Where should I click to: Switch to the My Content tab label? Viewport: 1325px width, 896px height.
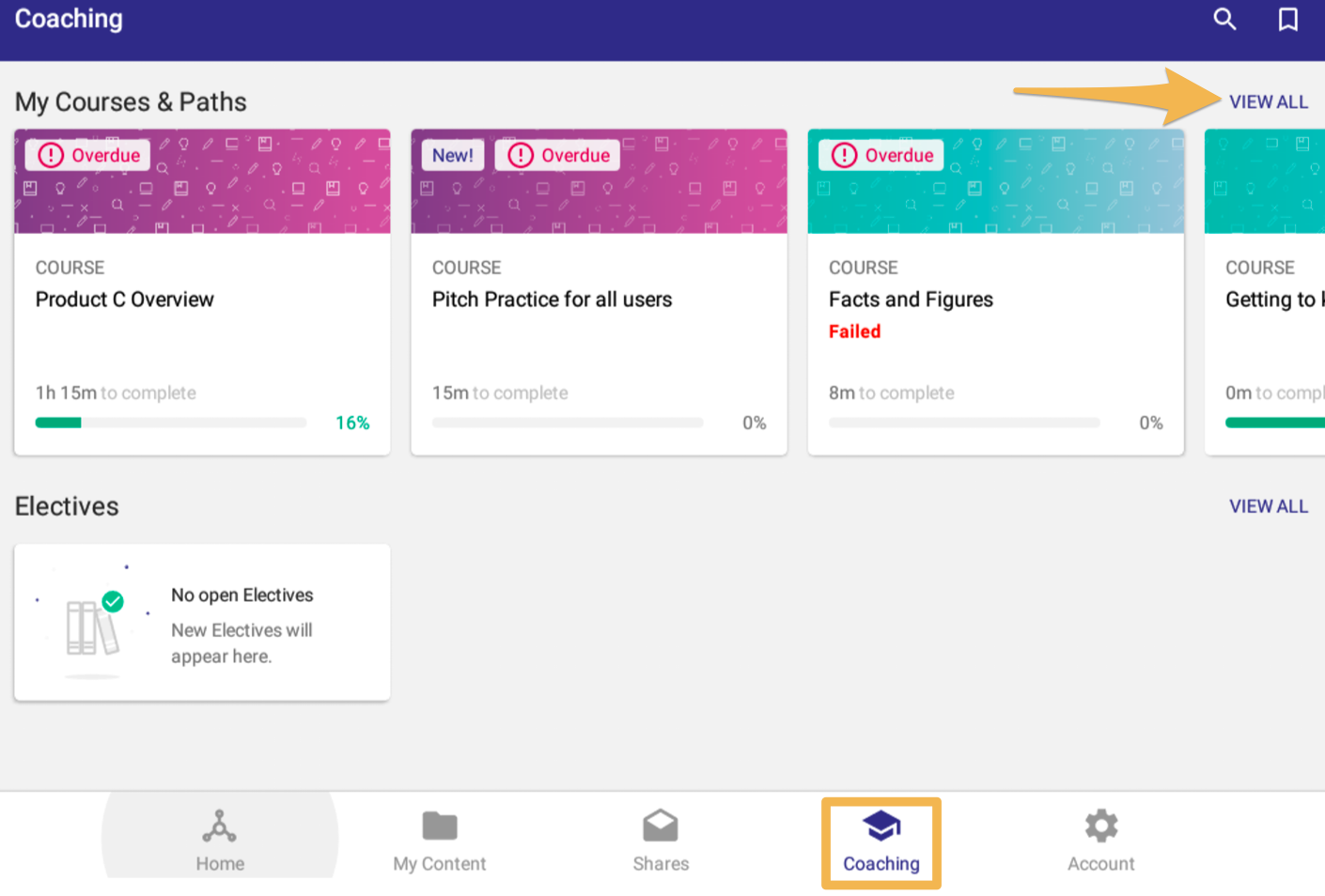[x=439, y=863]
